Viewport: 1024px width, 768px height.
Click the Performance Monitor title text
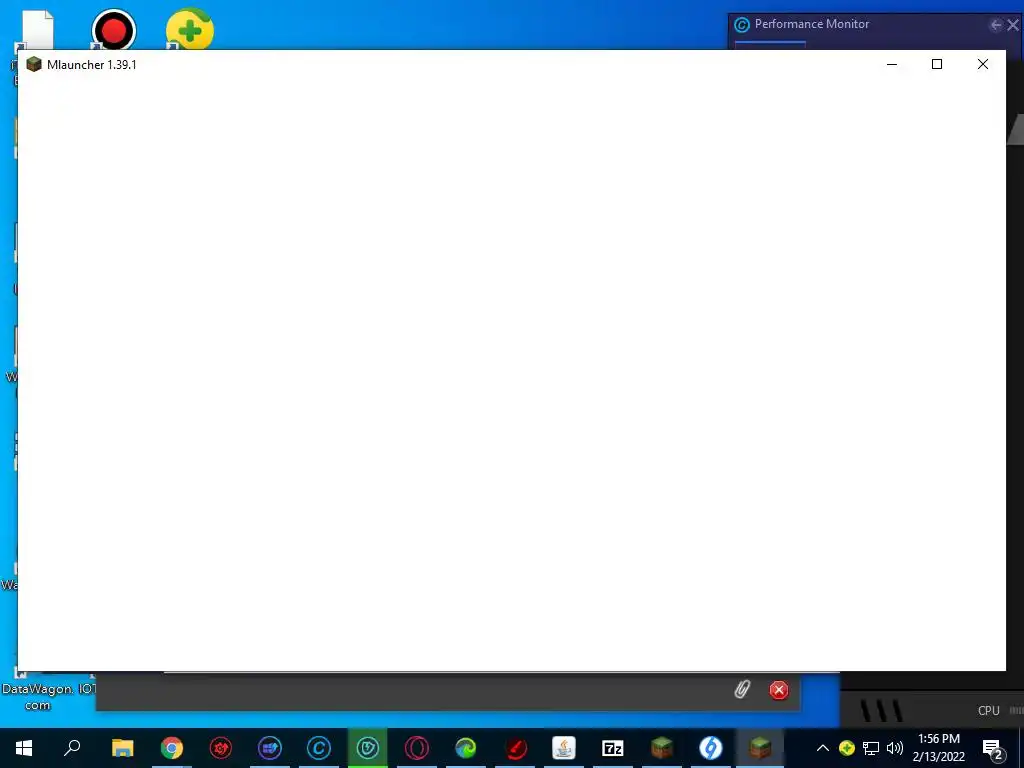point(812,24)
